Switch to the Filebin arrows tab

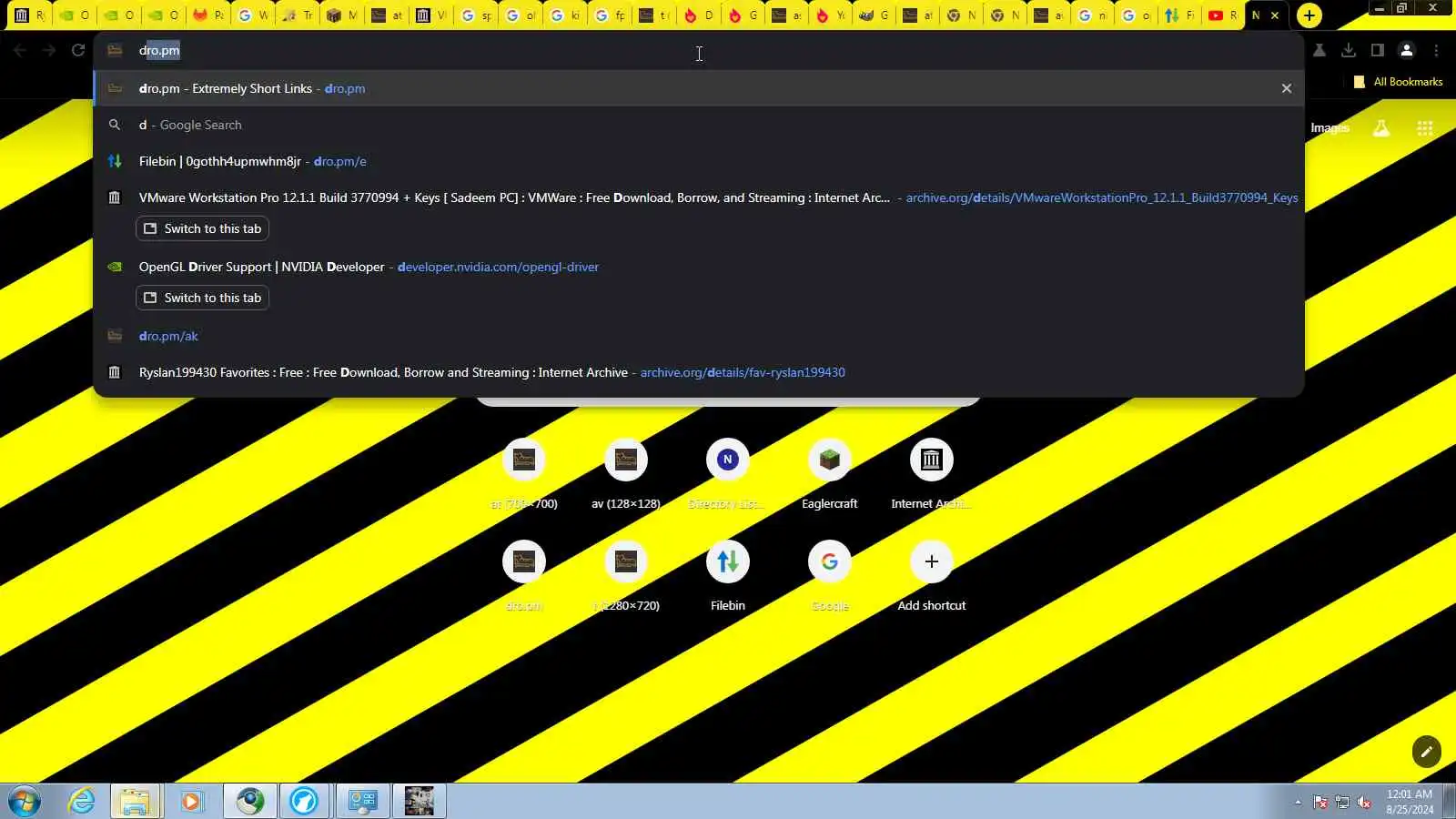pos(1178,15)
